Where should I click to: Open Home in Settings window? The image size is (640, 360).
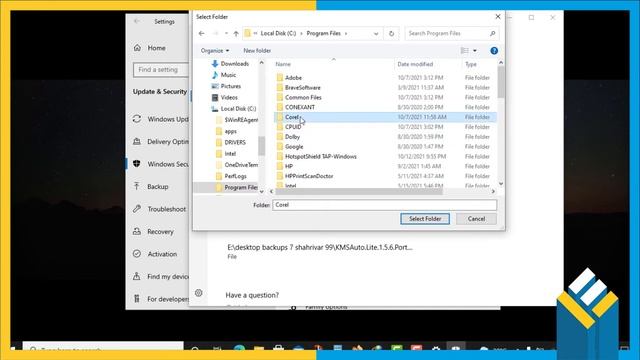(x=149, y=48)
